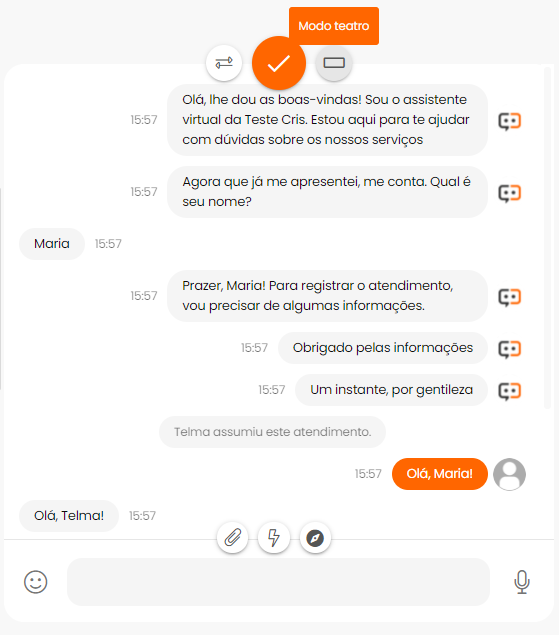Open the emoji picker smiley icon
559x635 pixels.
[36, 582]
